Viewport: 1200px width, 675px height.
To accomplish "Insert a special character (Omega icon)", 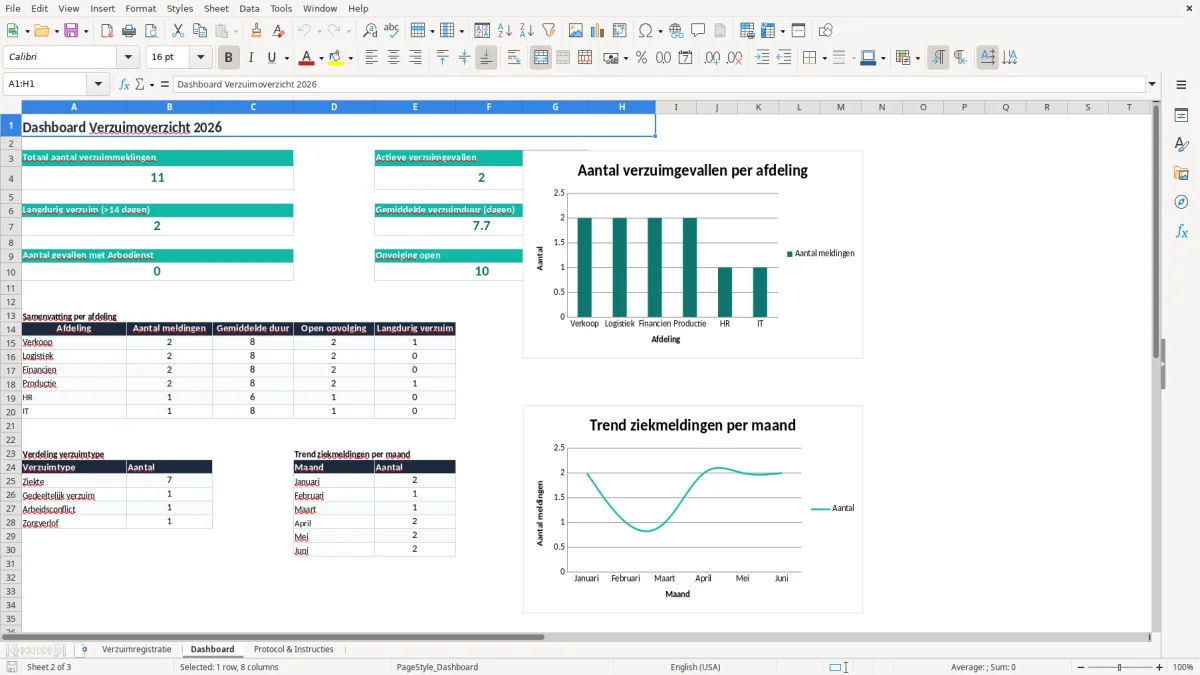I will click(645, 31).
